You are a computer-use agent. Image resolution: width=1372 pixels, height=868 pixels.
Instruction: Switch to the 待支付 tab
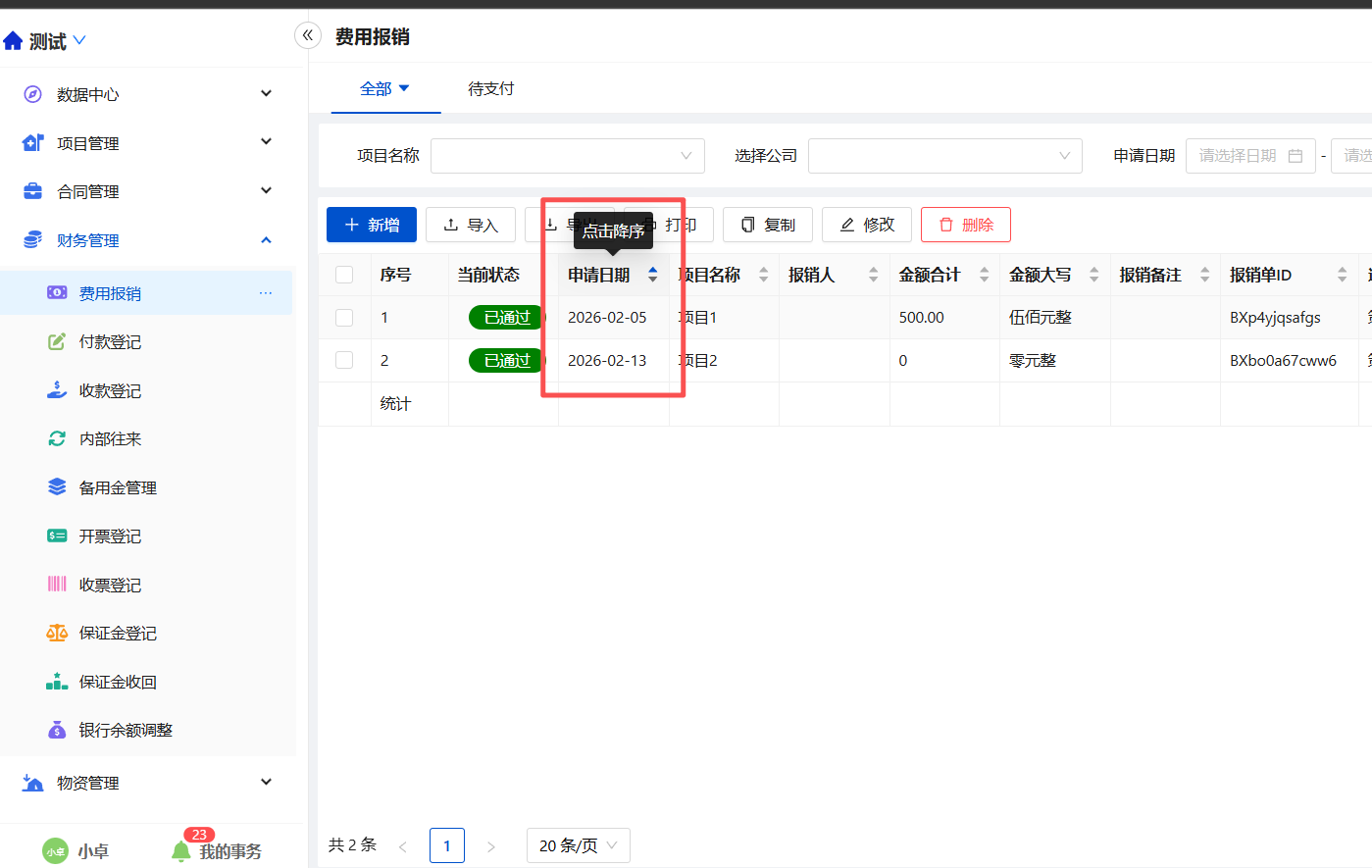490,89
